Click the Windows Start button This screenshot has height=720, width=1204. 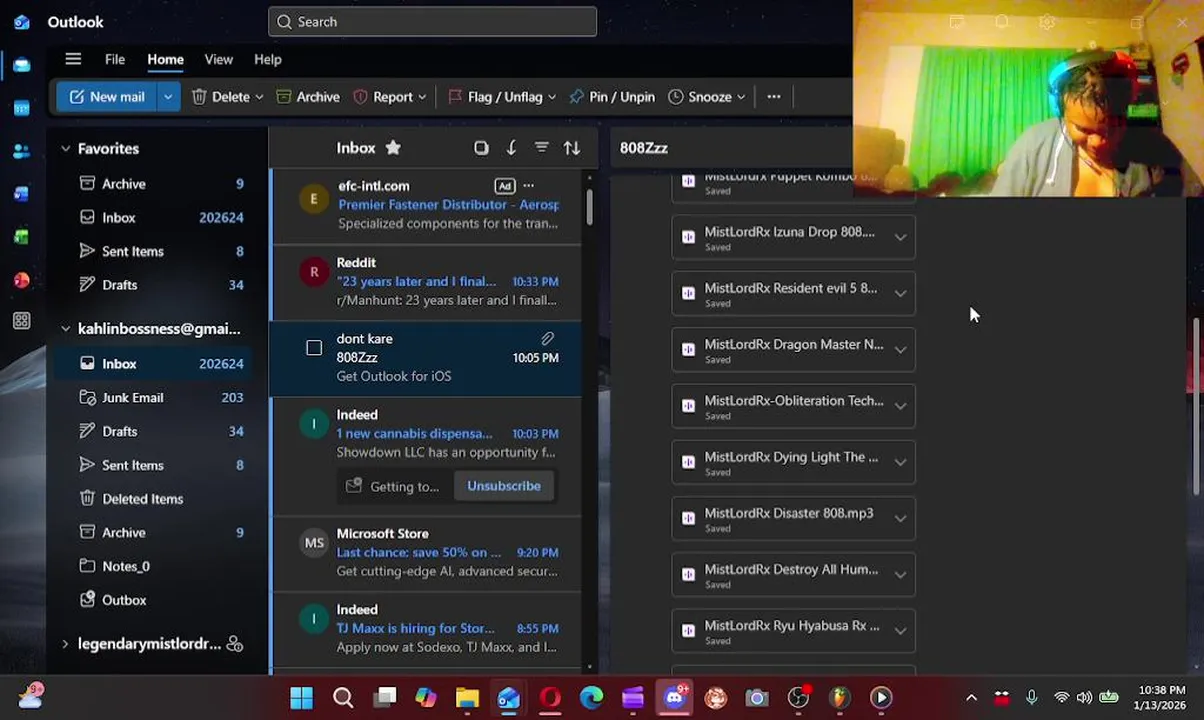[x=301, y=697]
